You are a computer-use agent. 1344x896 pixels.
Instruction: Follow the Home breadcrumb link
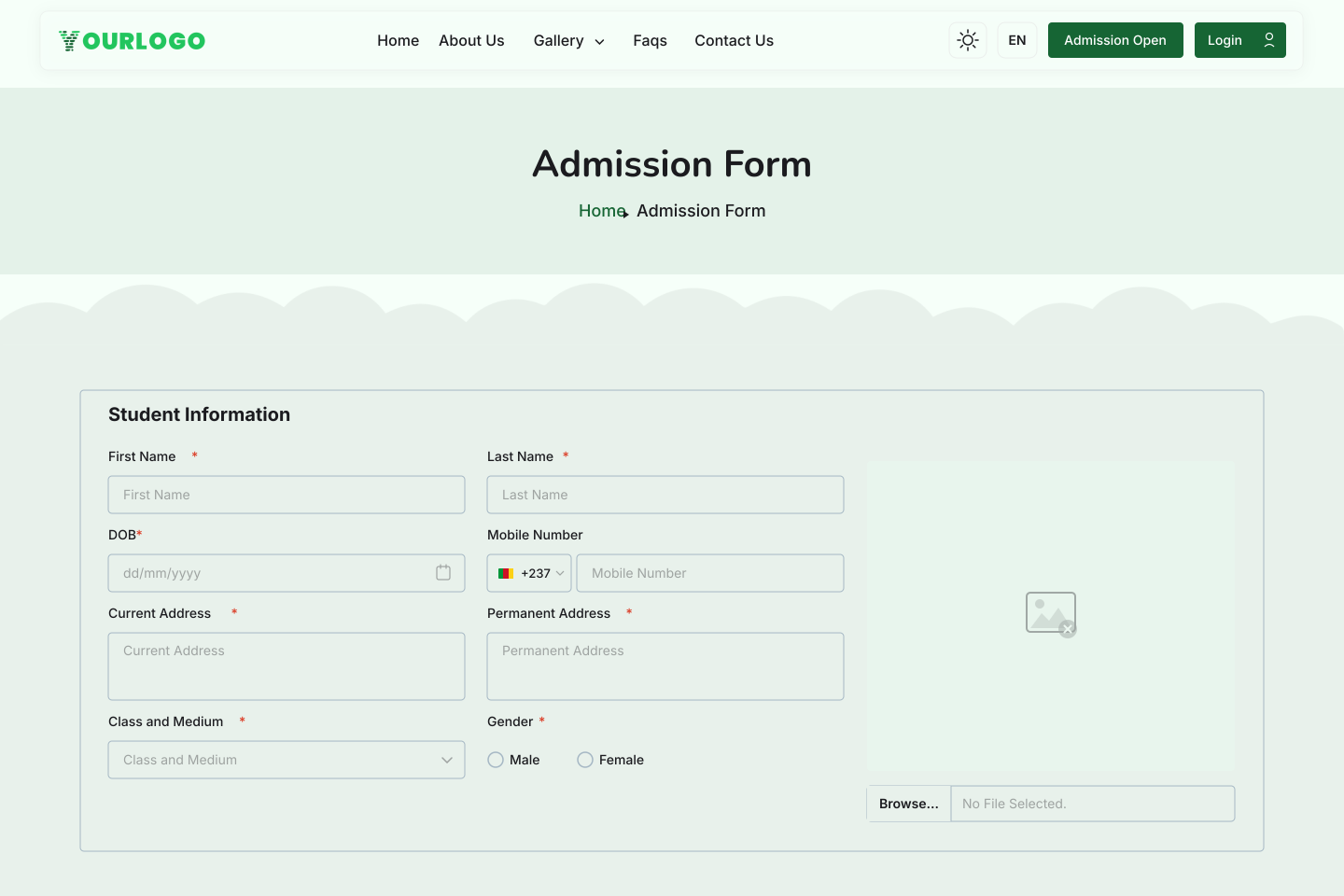602,211
